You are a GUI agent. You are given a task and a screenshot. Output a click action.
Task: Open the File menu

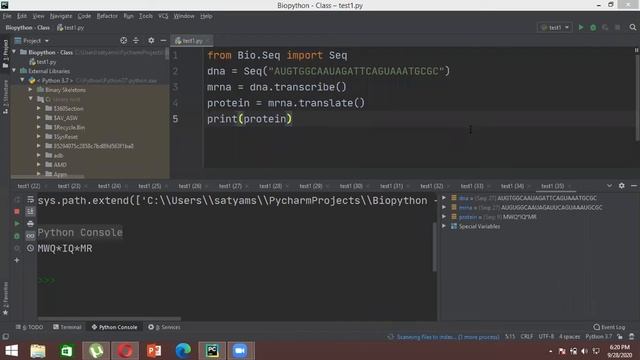coord(7,16)
